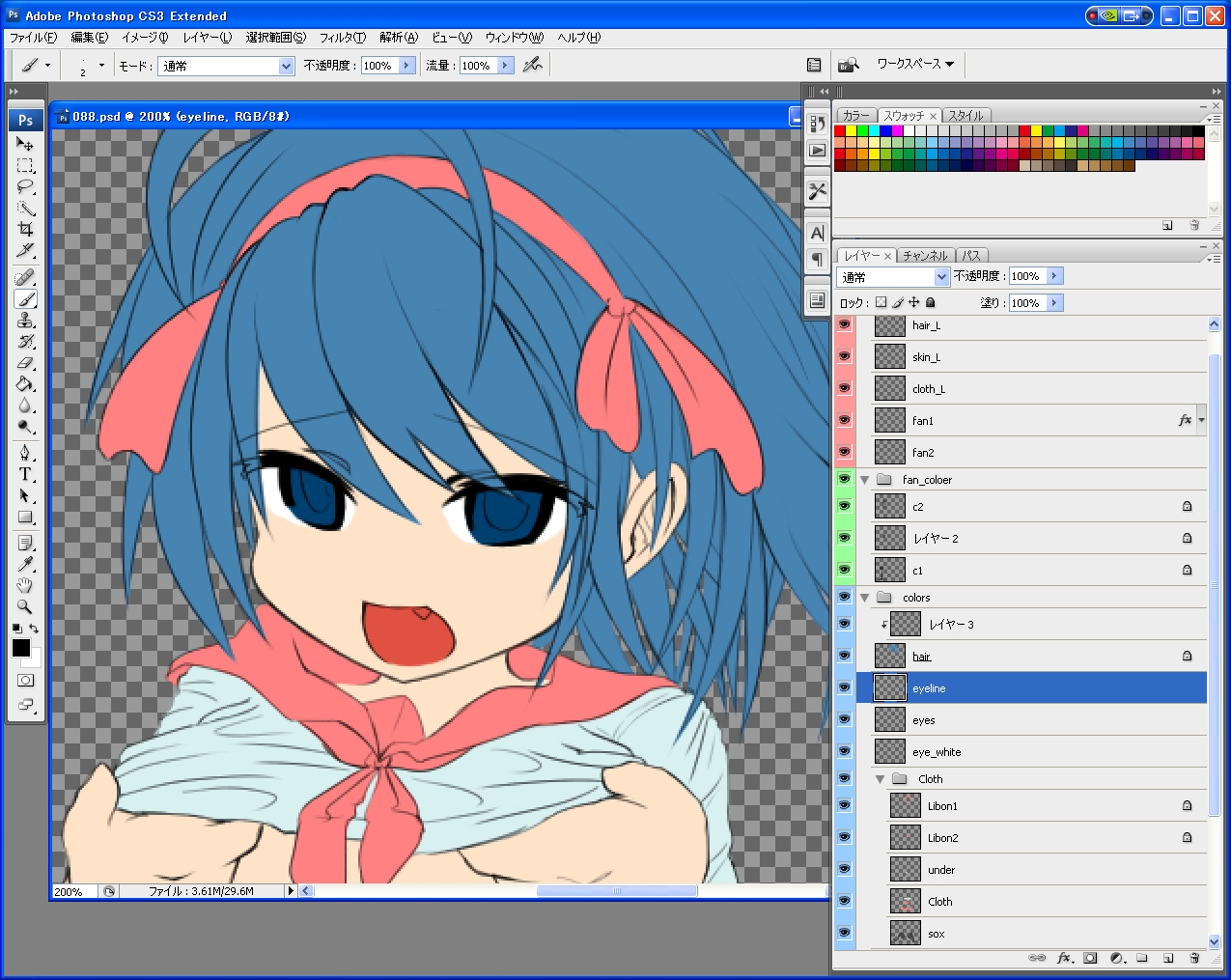Image resolution: width=1231 pixels, height=980 pixels.
Task: Click the new adjustment layer icon
Action: coord(1117,958)
